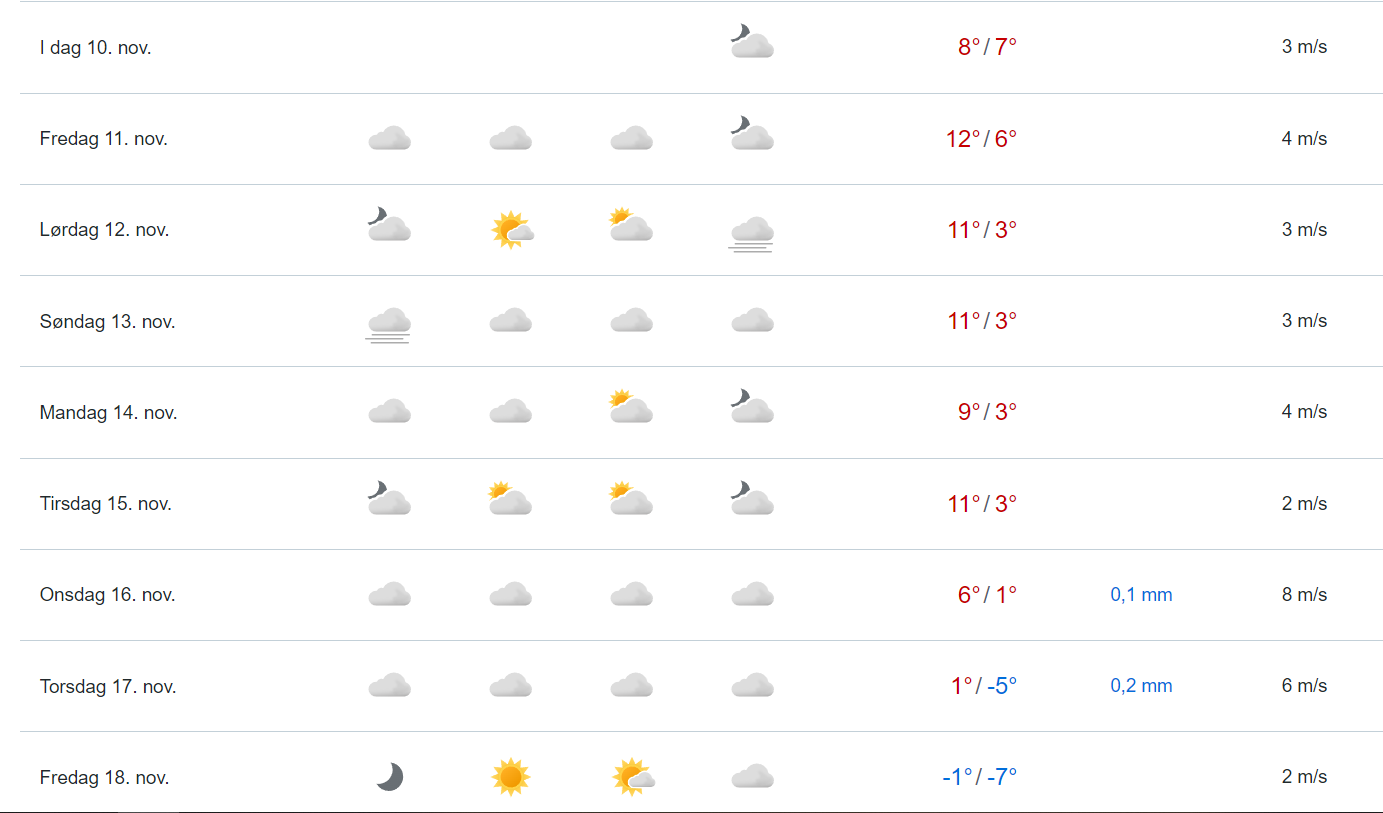The height and width of the screenshot is (813, 1383).
Task: Click the fog icon on Søndag 13. nov.
Action: coord(389,324)
